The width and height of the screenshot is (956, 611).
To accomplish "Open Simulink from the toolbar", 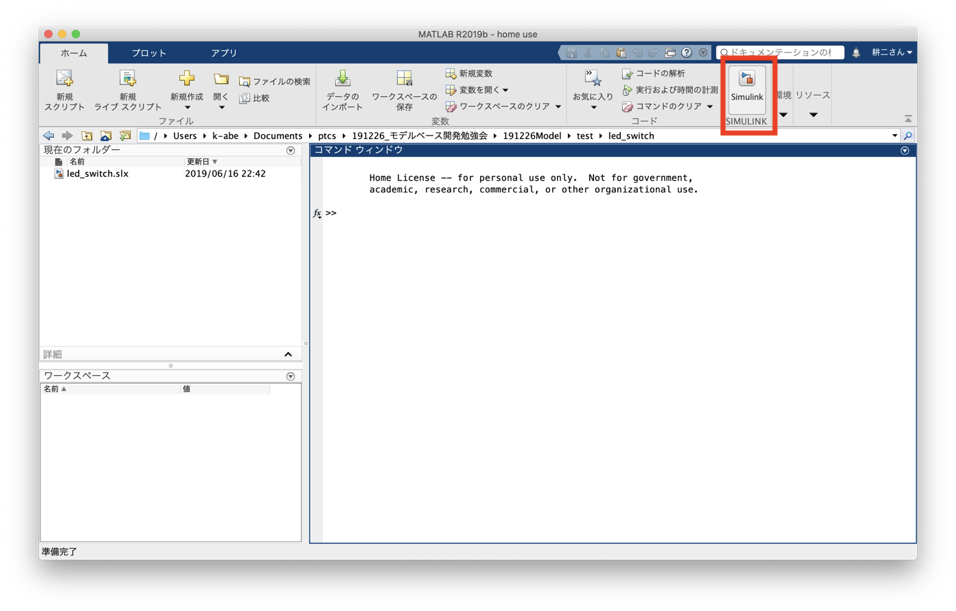I will [747, 85].
